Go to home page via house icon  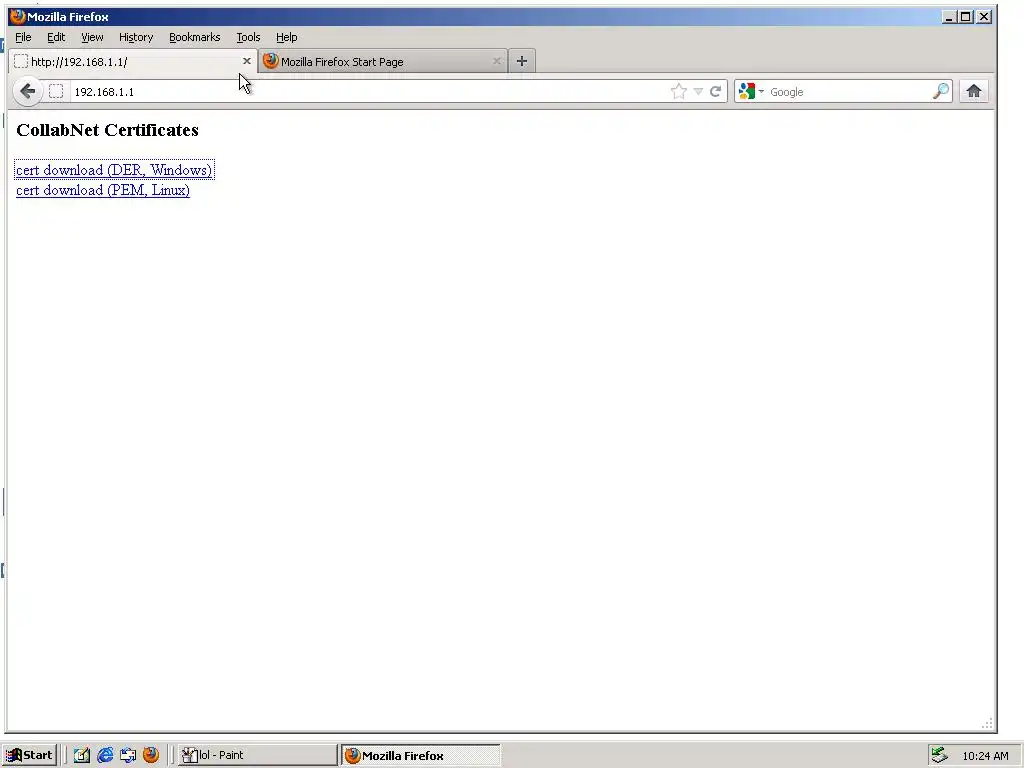pyautogui.click(x=974, y=91)
